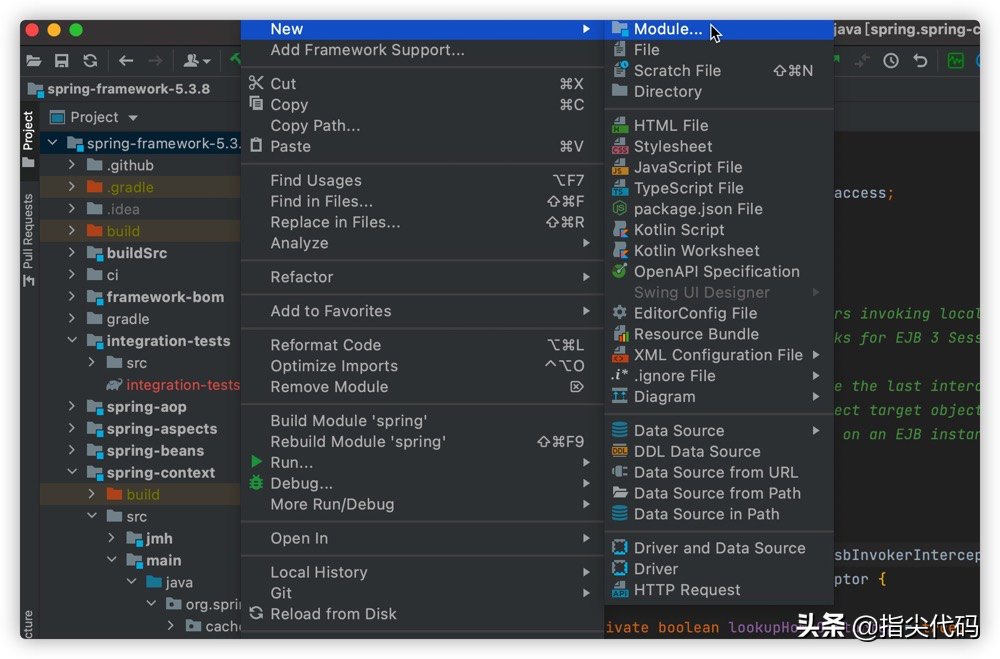Choose Reload from Disk item
Image resolution: width=1000 pixels, height=659 pixels.
point(422,614)
